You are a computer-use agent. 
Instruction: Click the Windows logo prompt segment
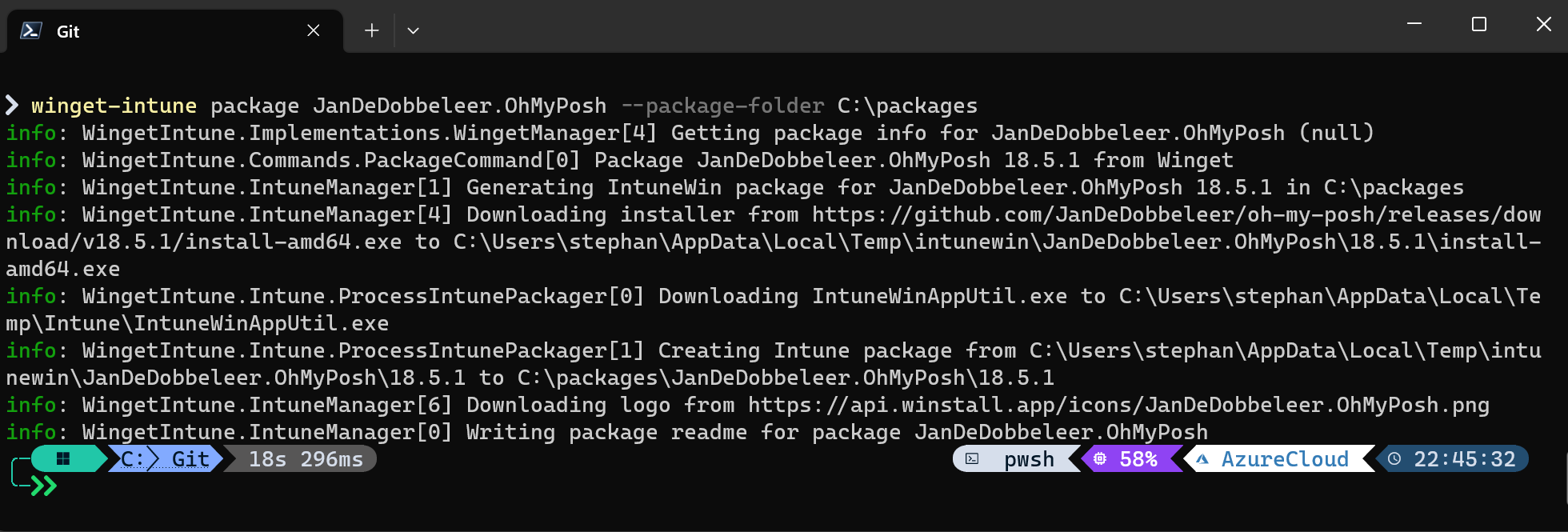[x=63, y=458]
